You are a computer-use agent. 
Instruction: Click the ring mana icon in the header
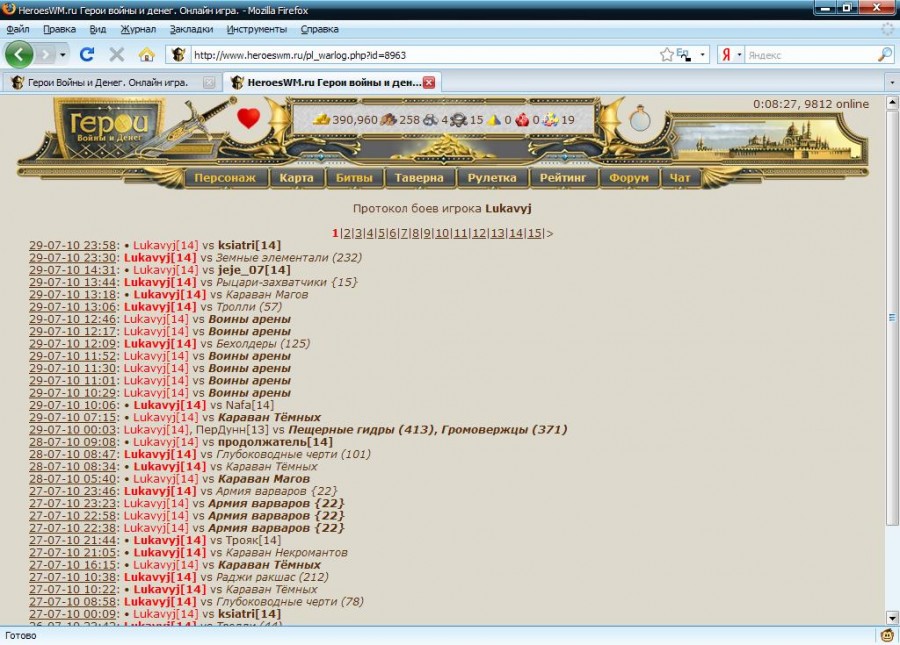pos(640,120)
